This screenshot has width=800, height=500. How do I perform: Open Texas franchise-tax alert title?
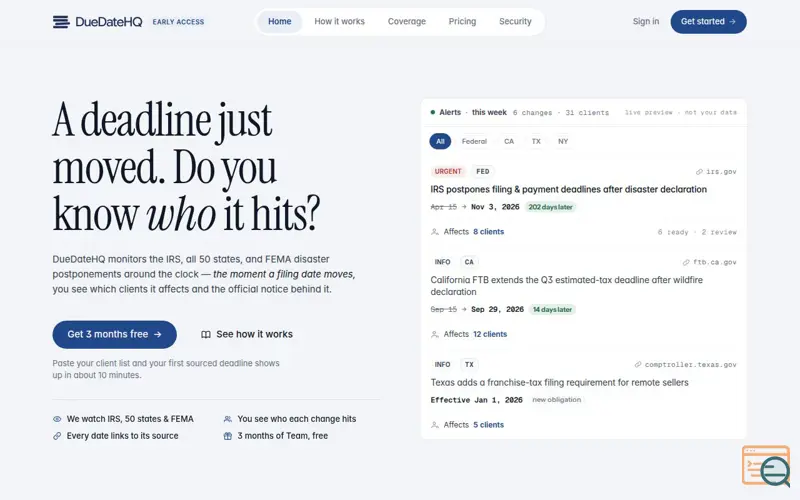pos(559,383)
